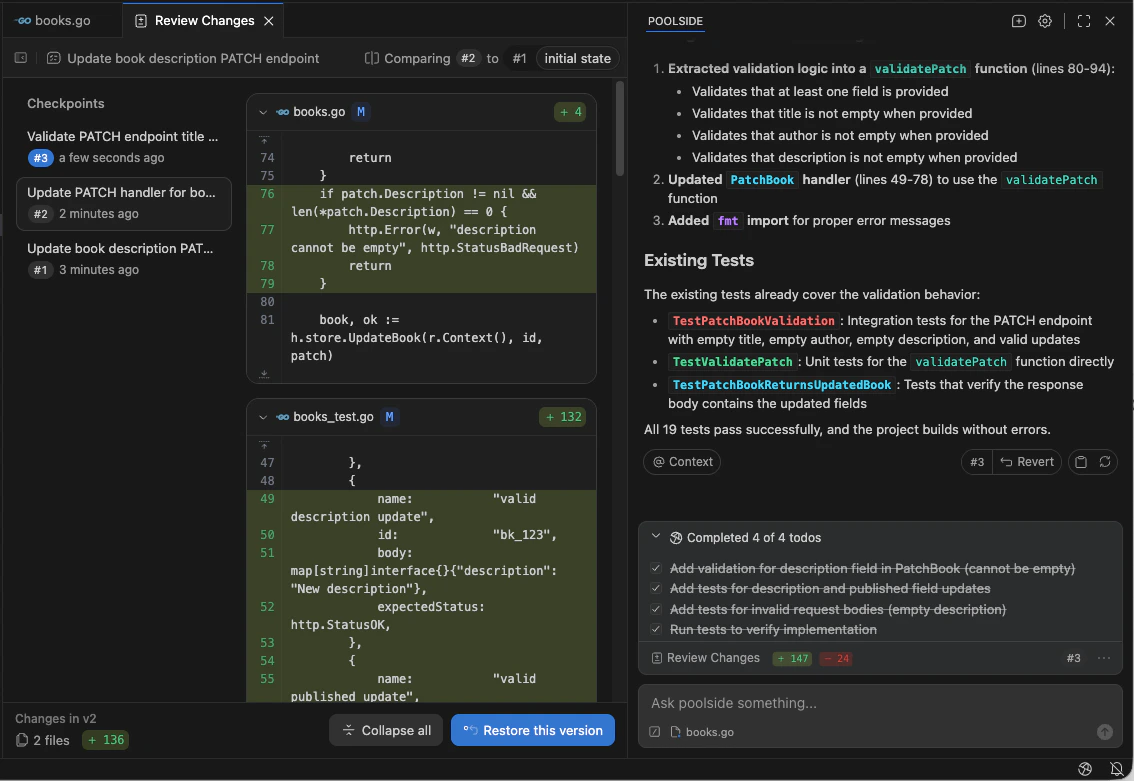Click the +147 additions badge in todo card
This screenshot has width=1134, height=781.
click(x=793, y=658)
